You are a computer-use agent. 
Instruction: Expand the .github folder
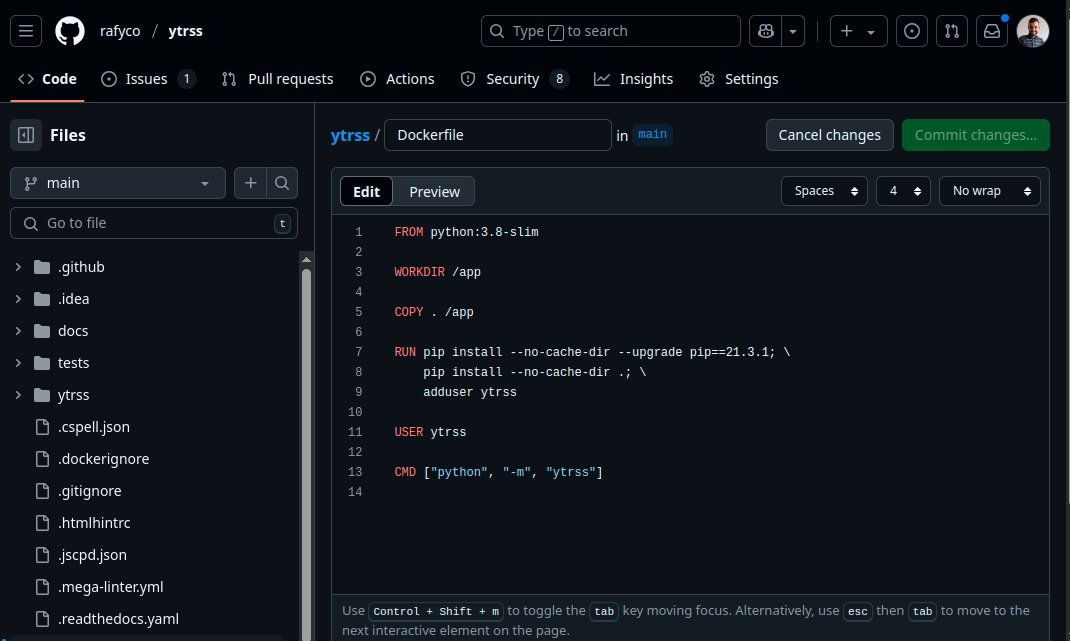[18, 267]
